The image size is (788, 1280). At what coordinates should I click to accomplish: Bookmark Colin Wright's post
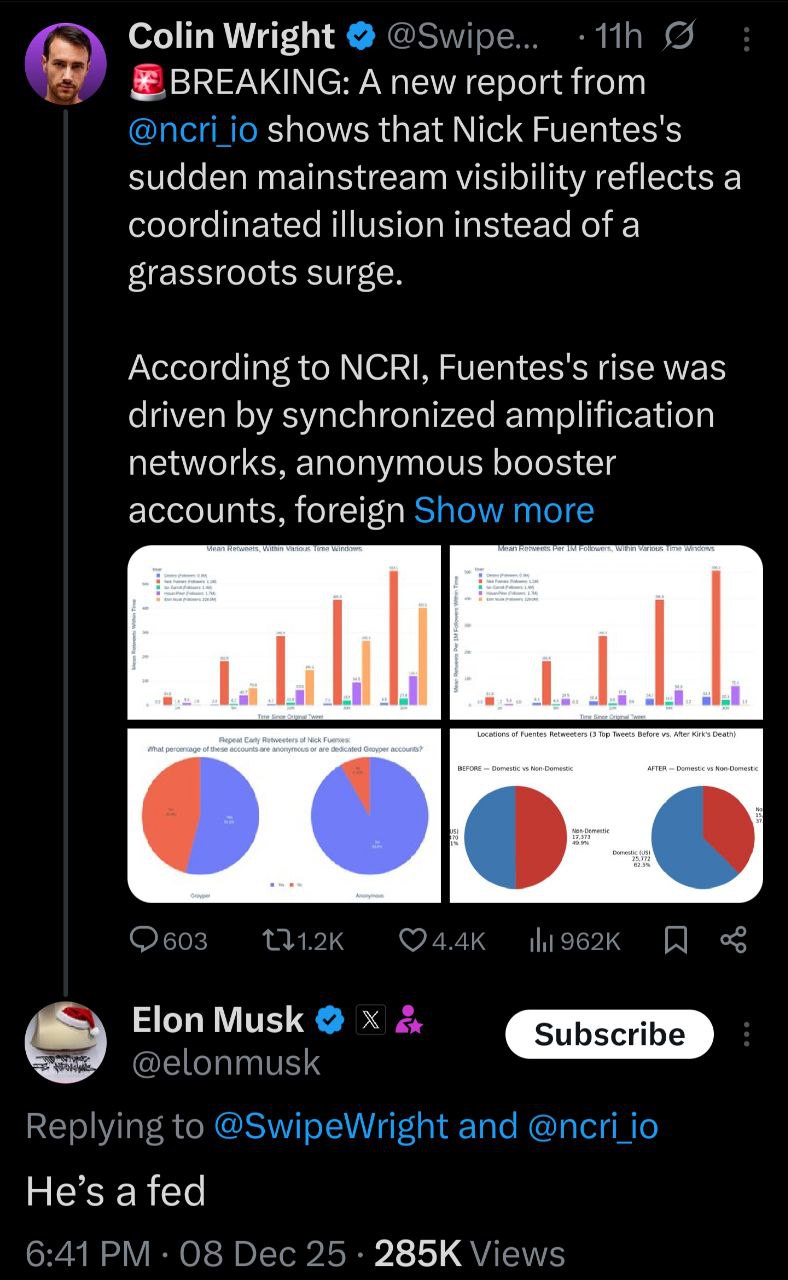tap(676, 940)
